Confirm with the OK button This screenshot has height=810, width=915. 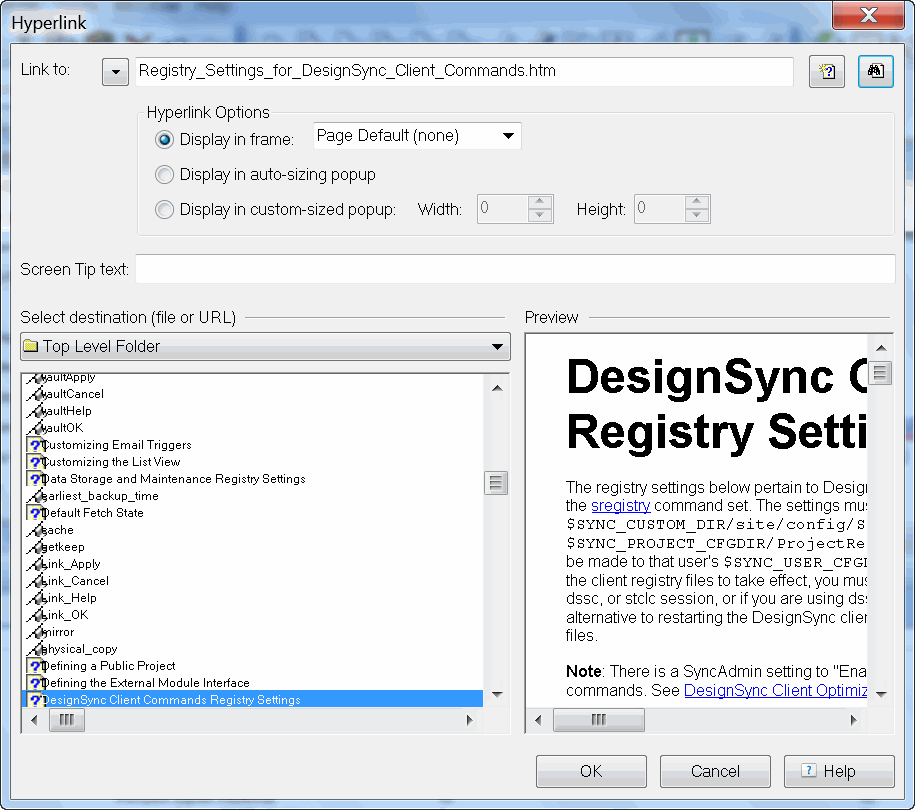(591, 771)
